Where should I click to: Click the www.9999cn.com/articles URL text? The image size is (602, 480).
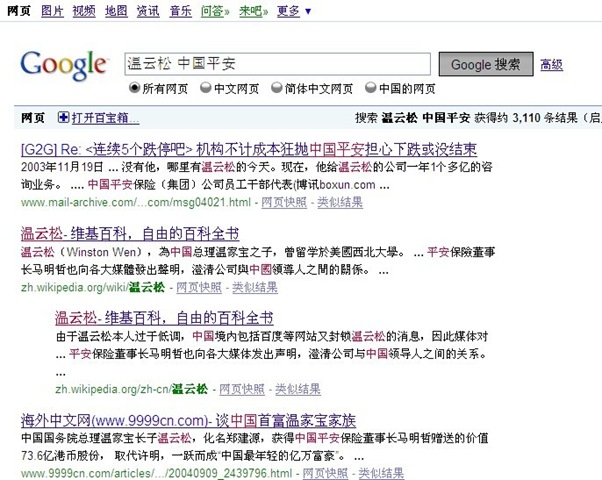point(157,473)
